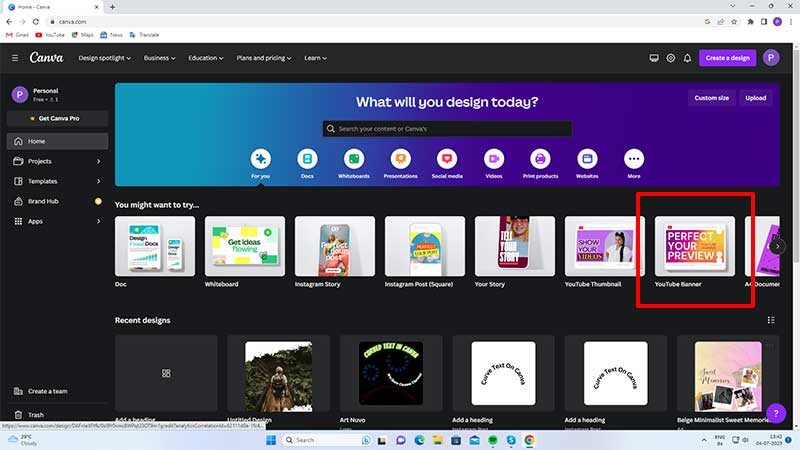Select the Videos category icon
The image size is (800, 450).
[494, 159]
